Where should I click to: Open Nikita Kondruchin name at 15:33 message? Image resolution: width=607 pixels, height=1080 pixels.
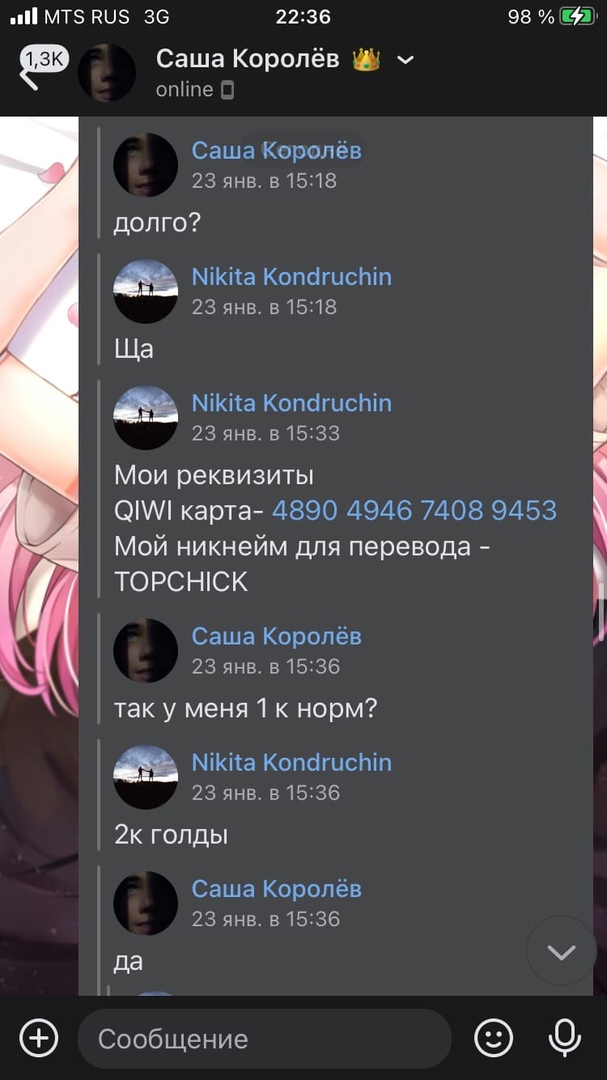(291, 403)
